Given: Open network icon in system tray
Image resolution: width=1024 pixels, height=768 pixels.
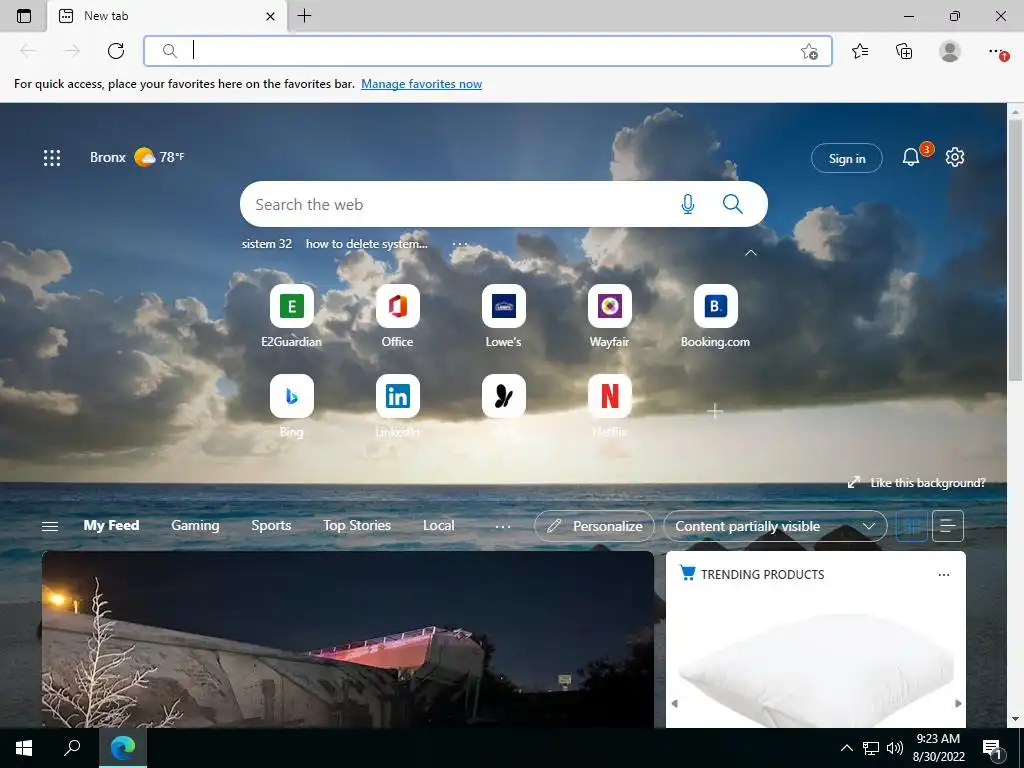Looking at the screenshot, I should (x=871, y=748).
